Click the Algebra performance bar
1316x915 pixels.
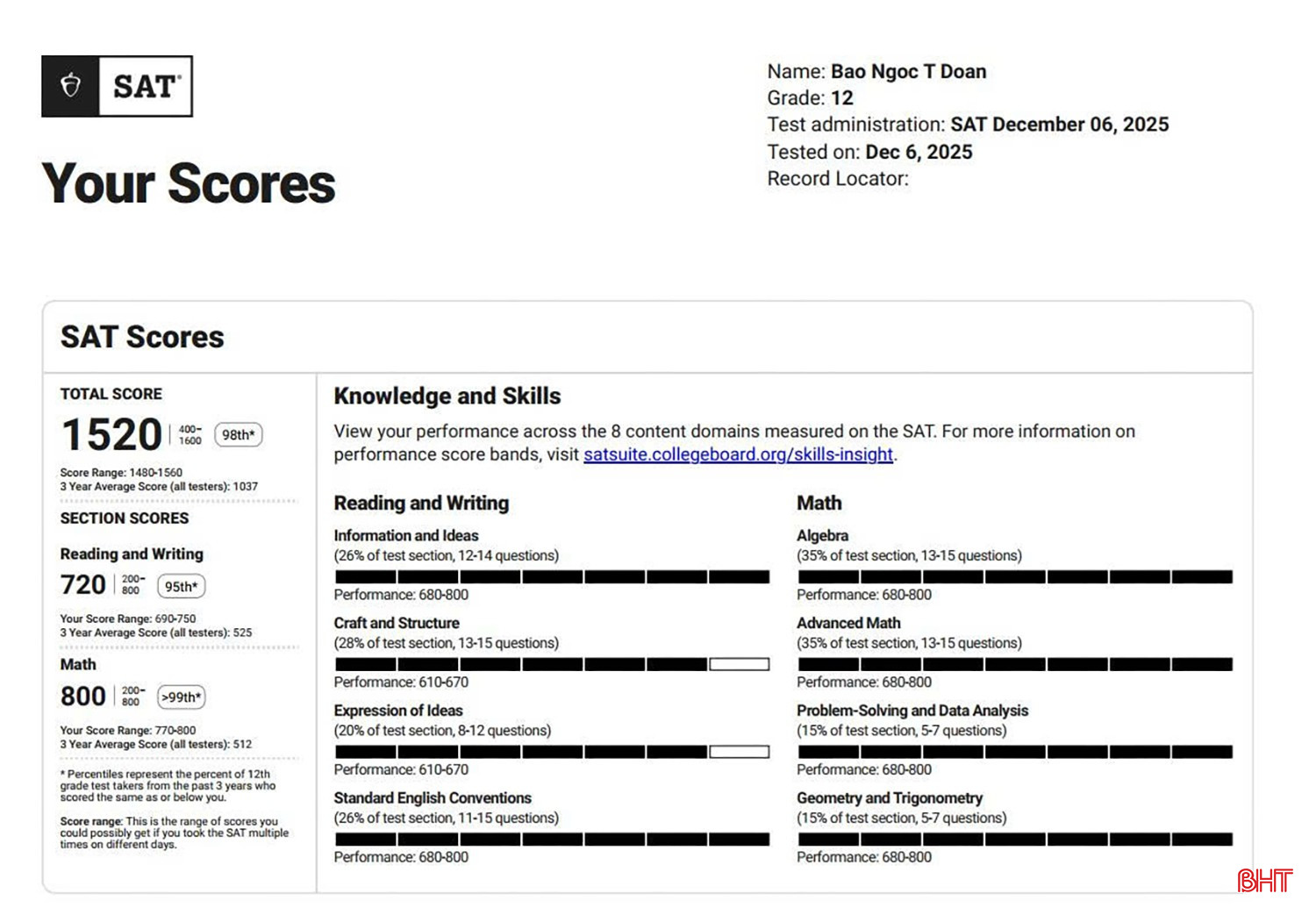click(x=1015, y=576)
